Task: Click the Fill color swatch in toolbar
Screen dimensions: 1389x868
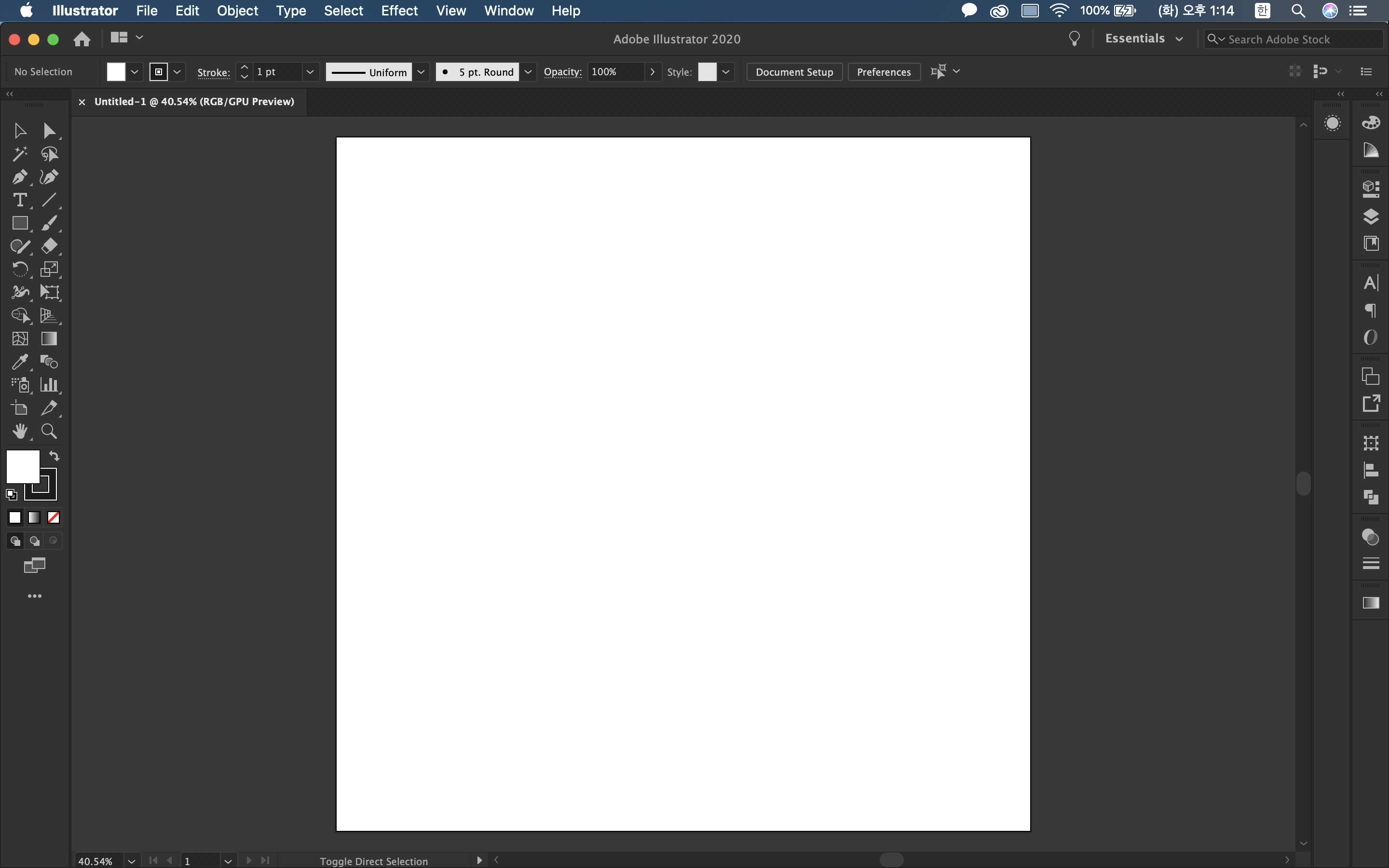Action: [x=22, y=465]
